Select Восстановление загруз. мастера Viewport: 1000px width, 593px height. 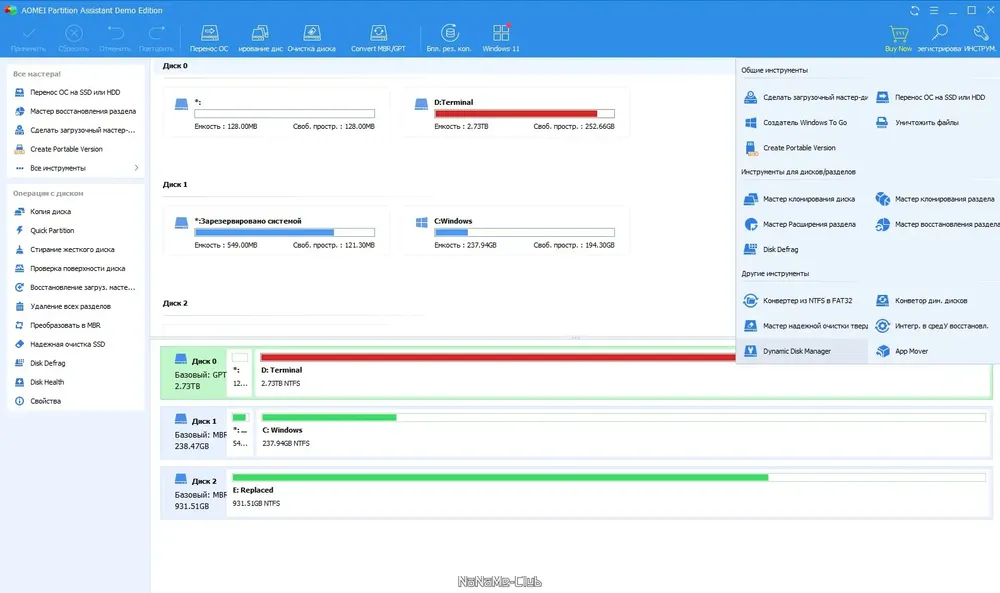tap(75, 288)
